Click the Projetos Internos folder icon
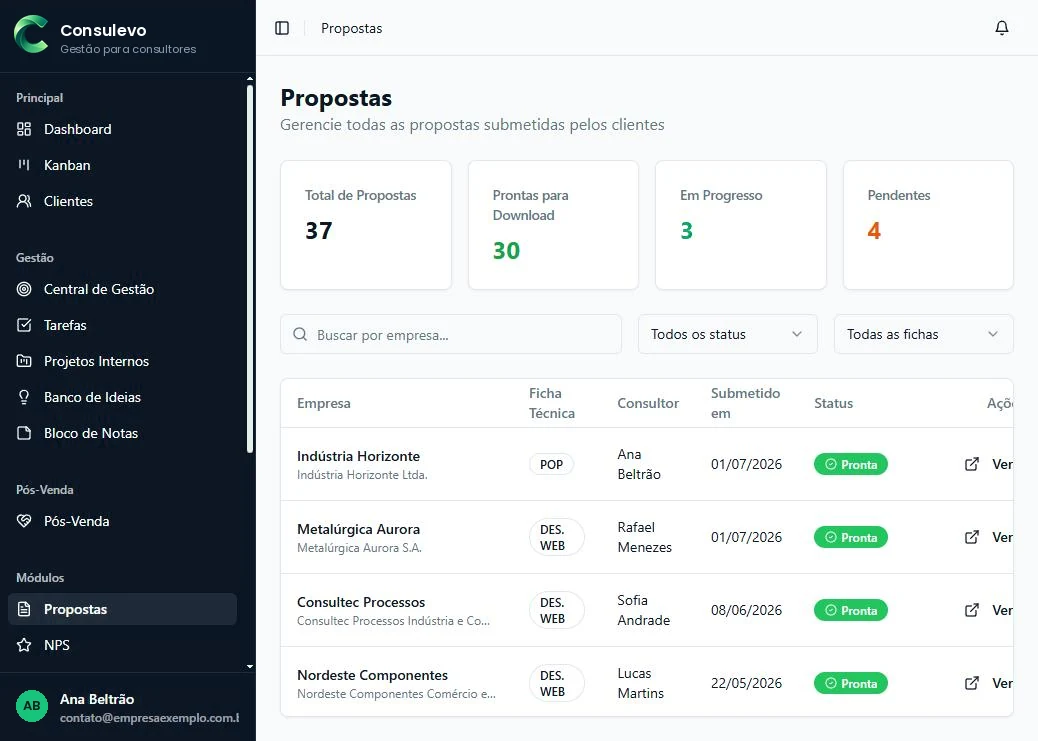Viewport: 1038px width, 741px height. click(24, 361)
